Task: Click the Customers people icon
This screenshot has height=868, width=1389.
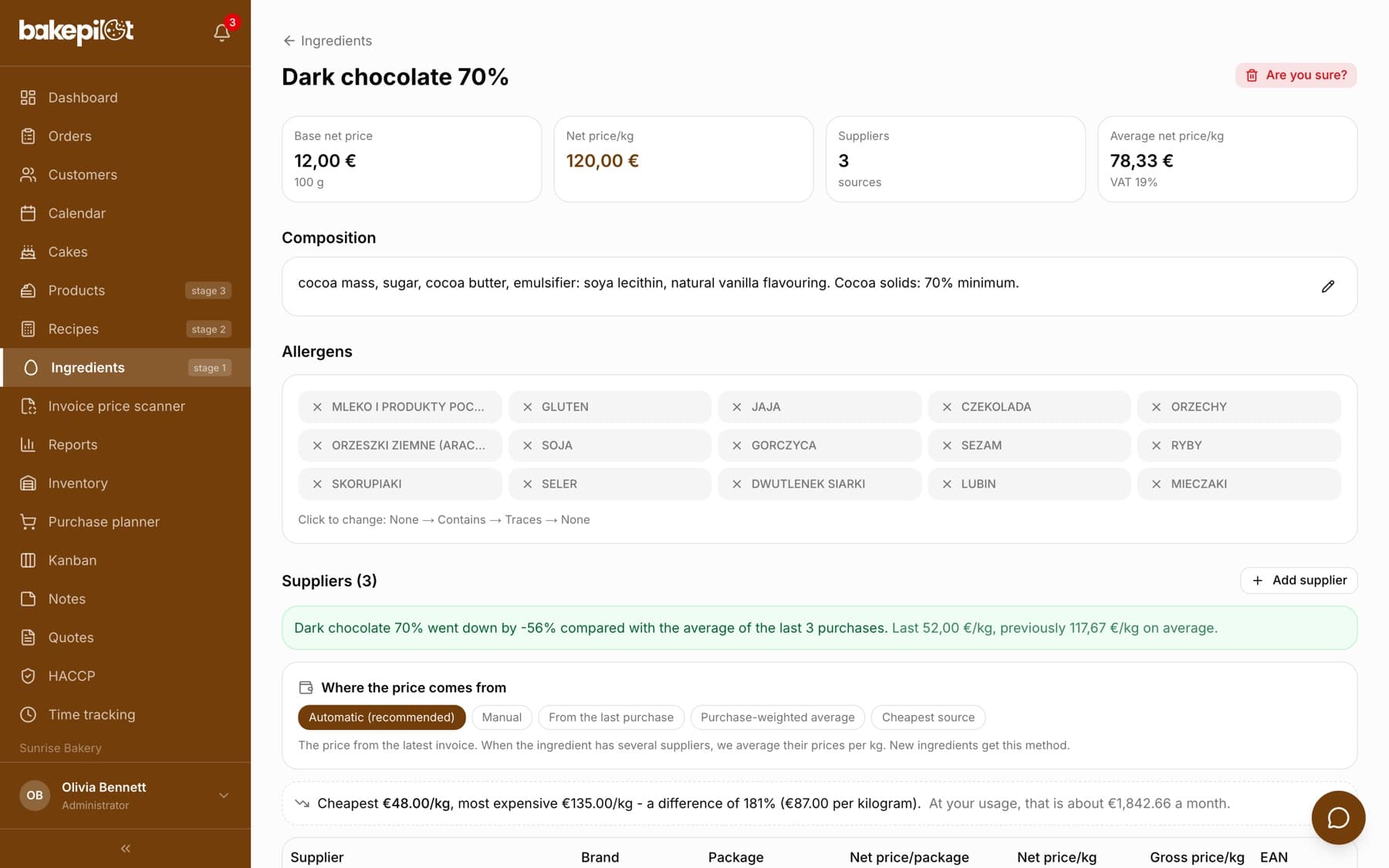Action: point(29,174)
